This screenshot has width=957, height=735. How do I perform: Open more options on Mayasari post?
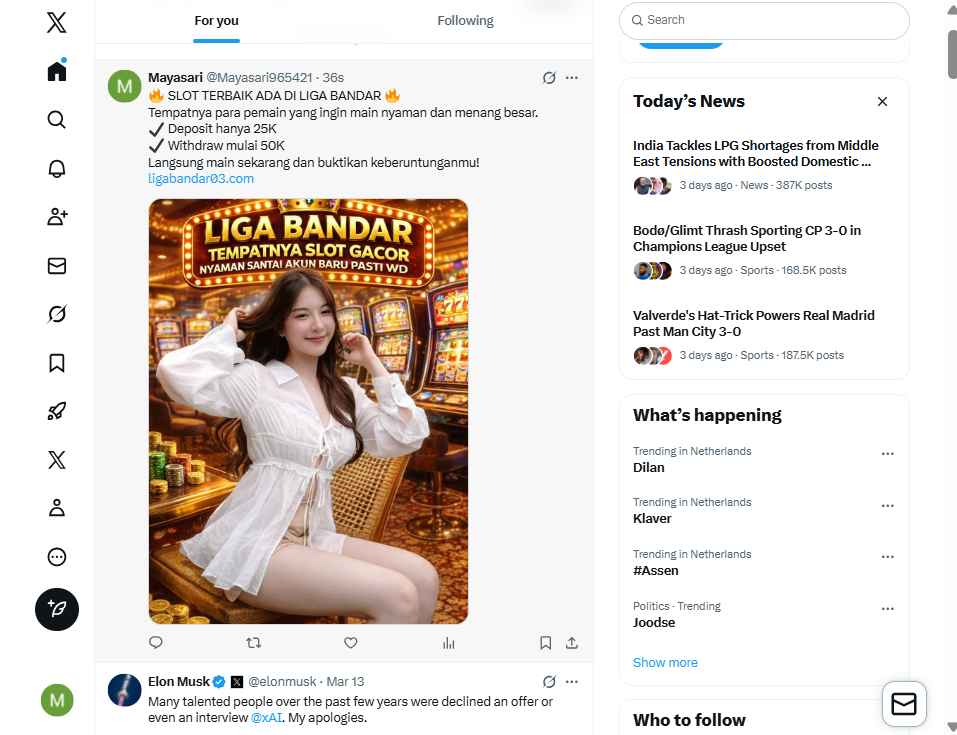click(x=572, y=78)
